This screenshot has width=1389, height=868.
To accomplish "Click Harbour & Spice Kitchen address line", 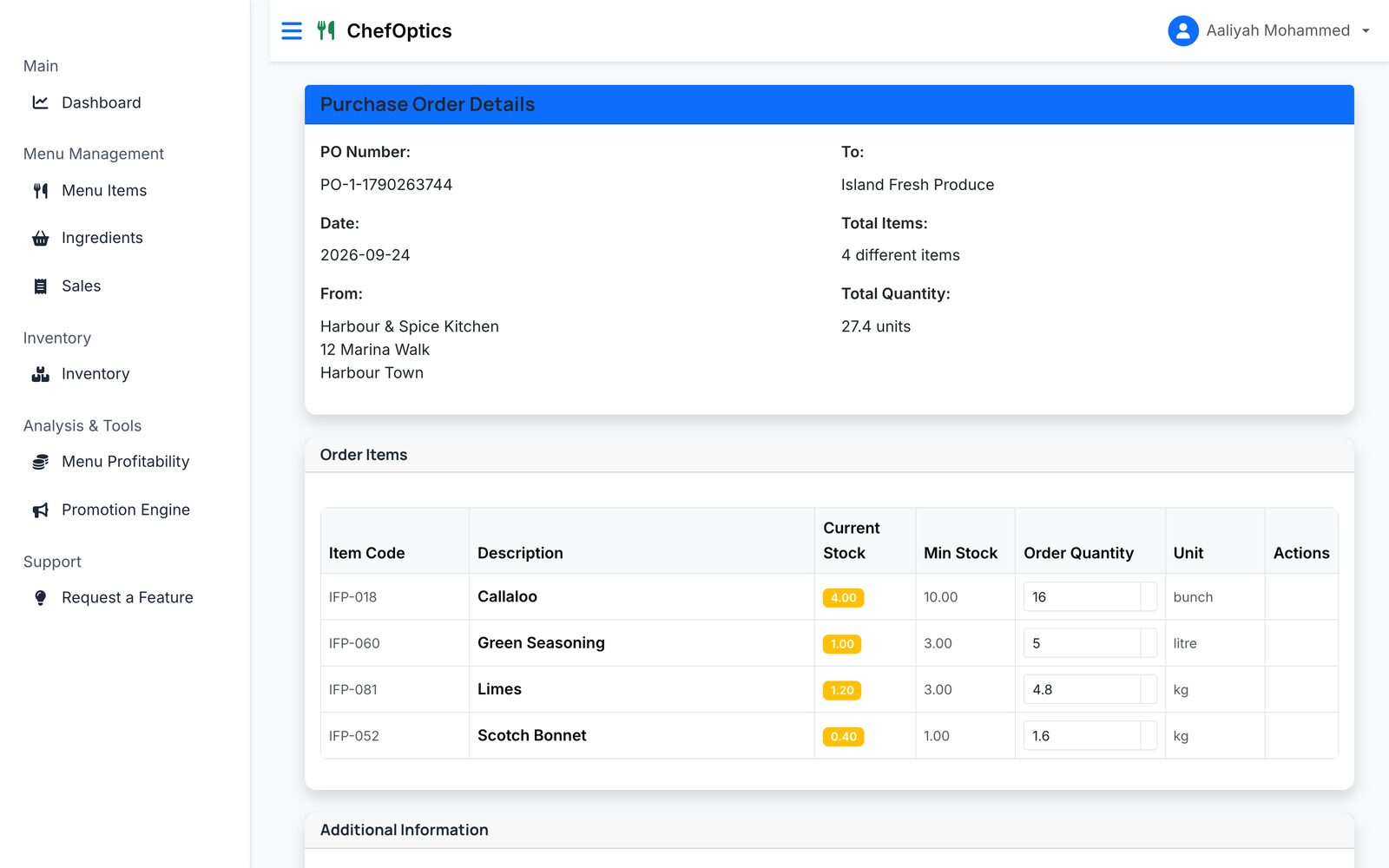I will [x=410, y=326].
